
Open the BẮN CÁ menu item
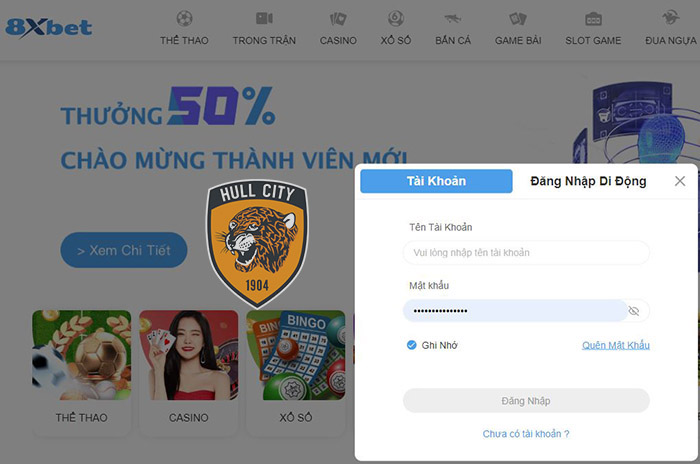[453, 41]
